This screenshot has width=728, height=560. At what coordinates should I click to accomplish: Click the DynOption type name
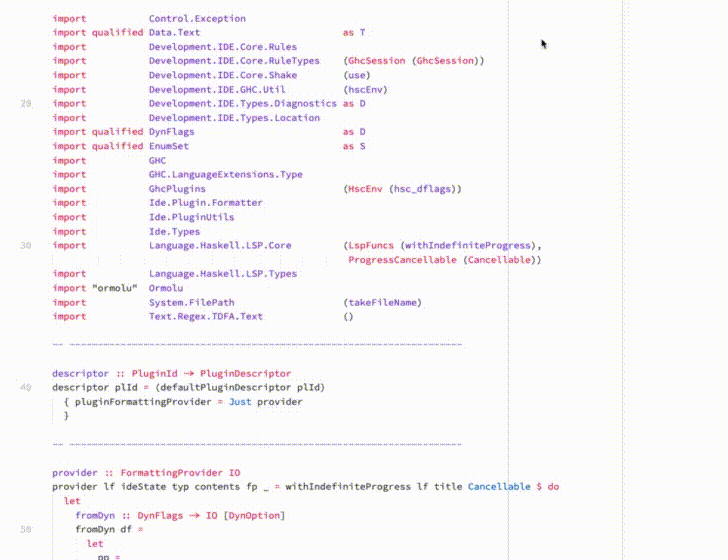tap(254, 515)
